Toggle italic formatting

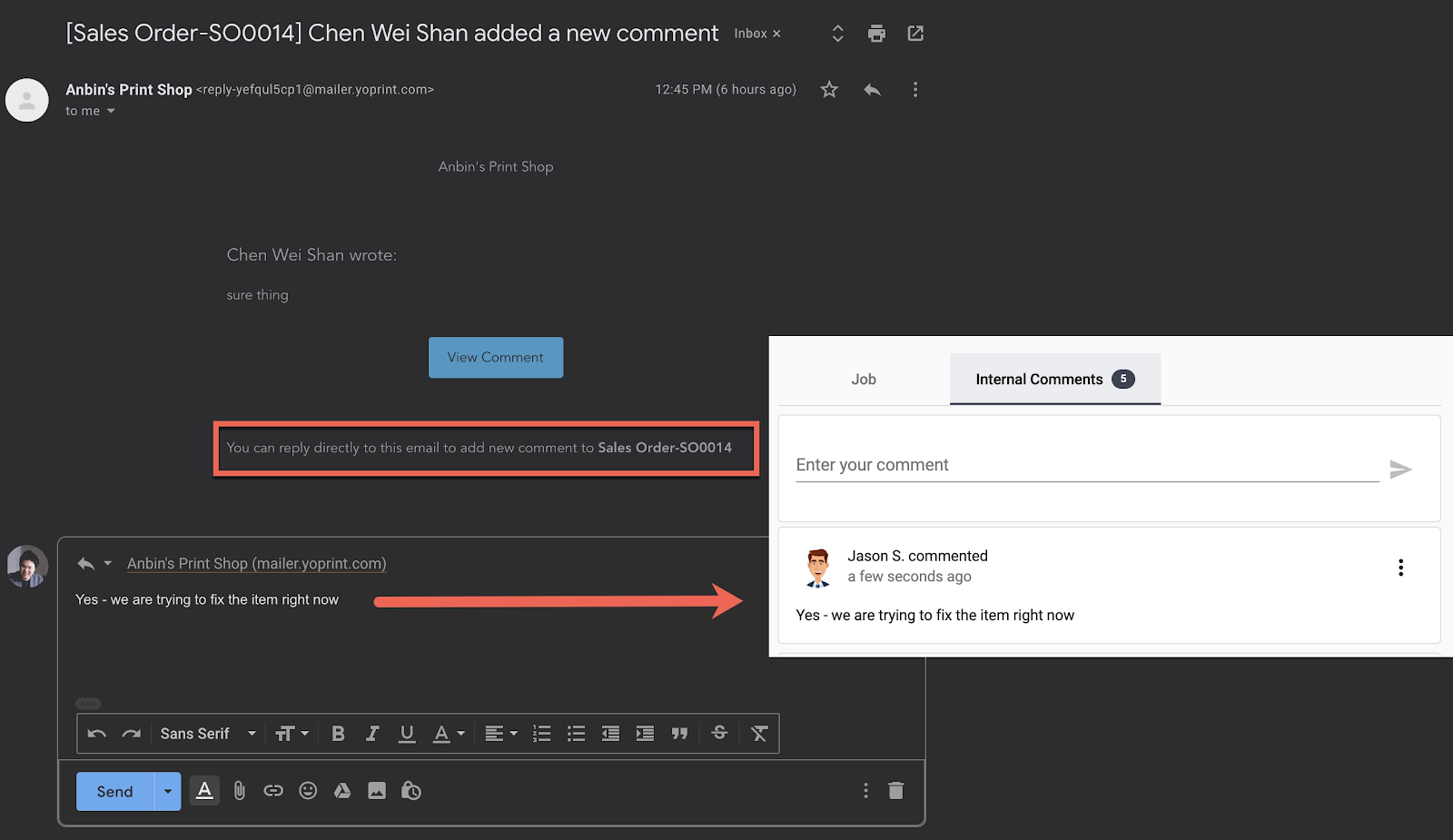point(372,734)
